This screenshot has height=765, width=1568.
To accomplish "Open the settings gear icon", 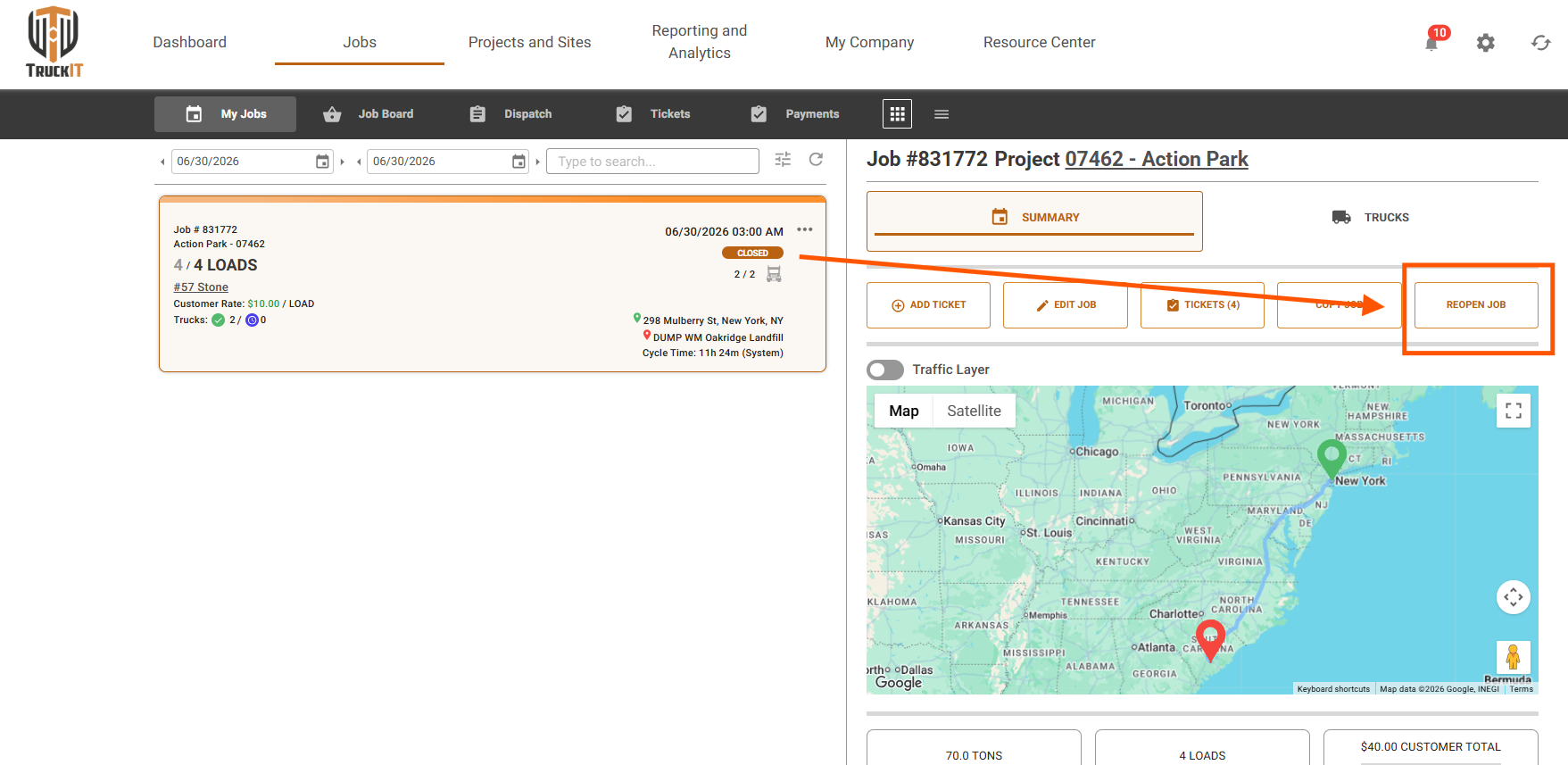I will point(1485,43).
